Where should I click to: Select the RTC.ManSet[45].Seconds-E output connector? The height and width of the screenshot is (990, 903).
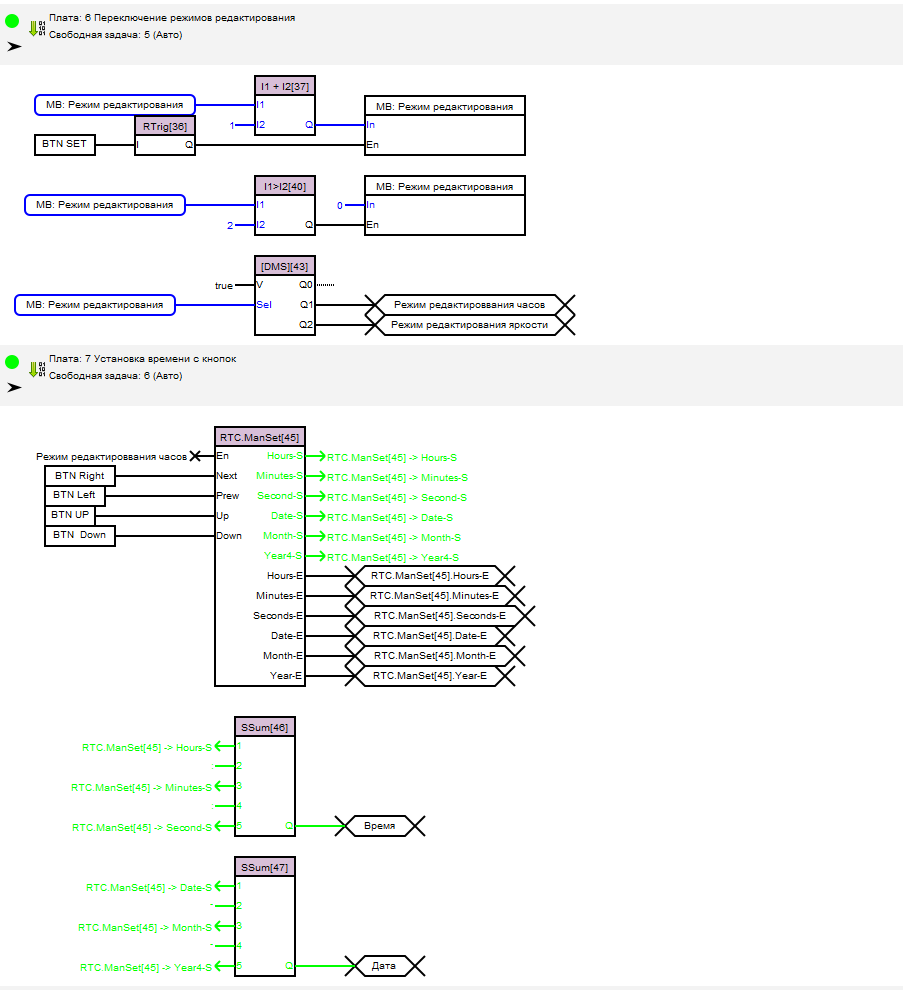[440, 616]
